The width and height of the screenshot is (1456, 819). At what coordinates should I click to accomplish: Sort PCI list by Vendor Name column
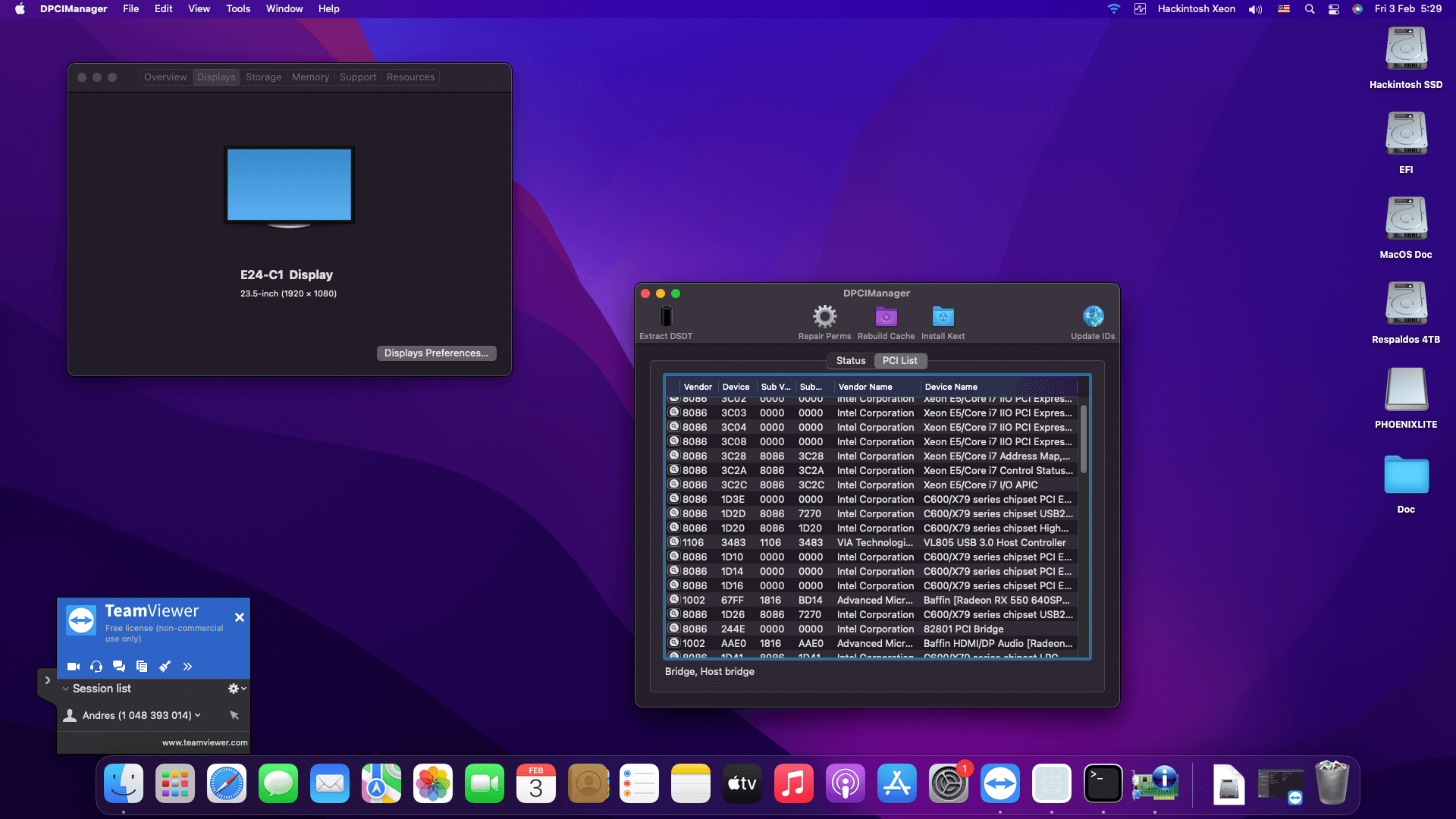point(877,387)
